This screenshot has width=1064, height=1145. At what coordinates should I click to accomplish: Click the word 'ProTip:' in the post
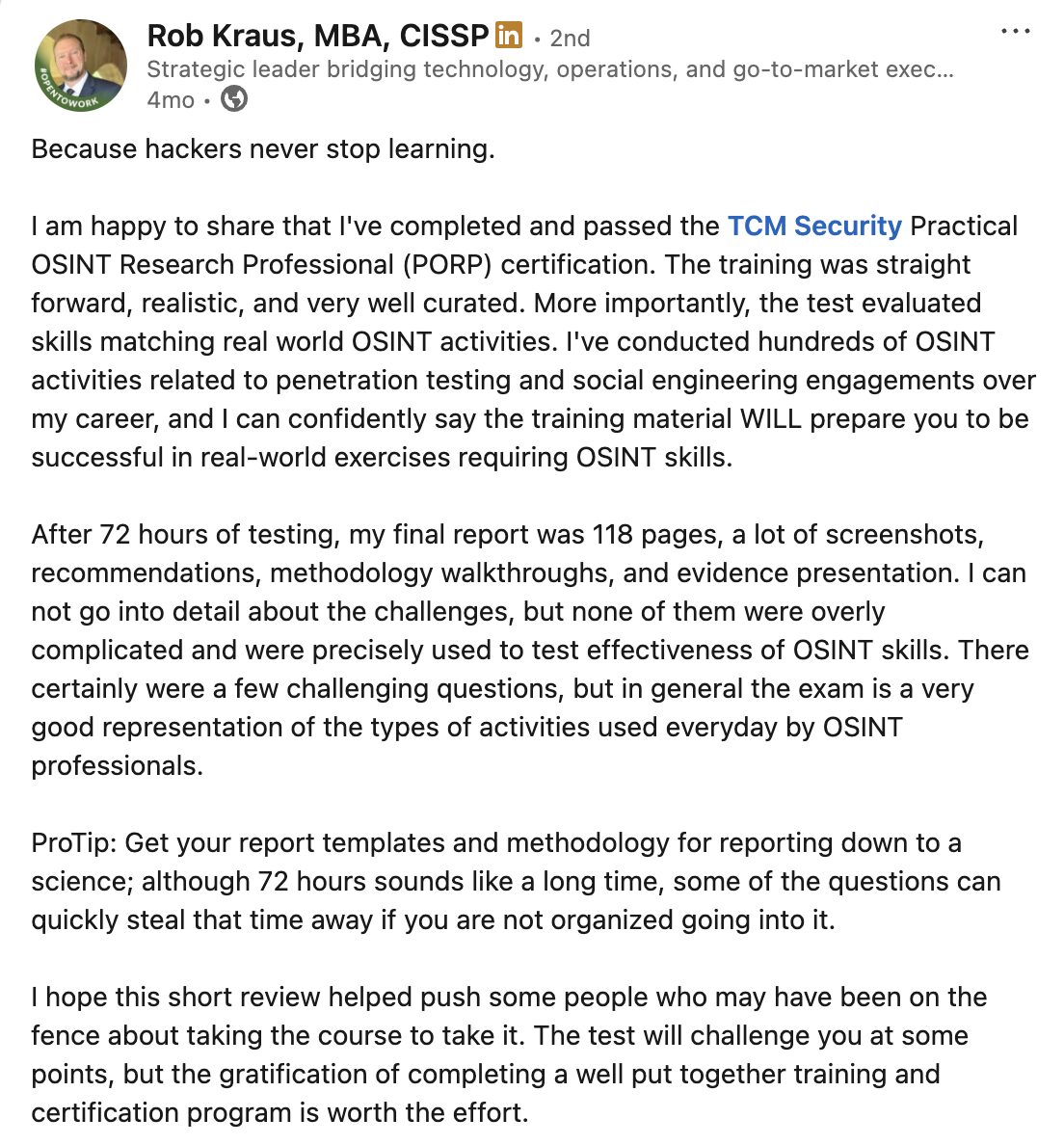[74, 842]
